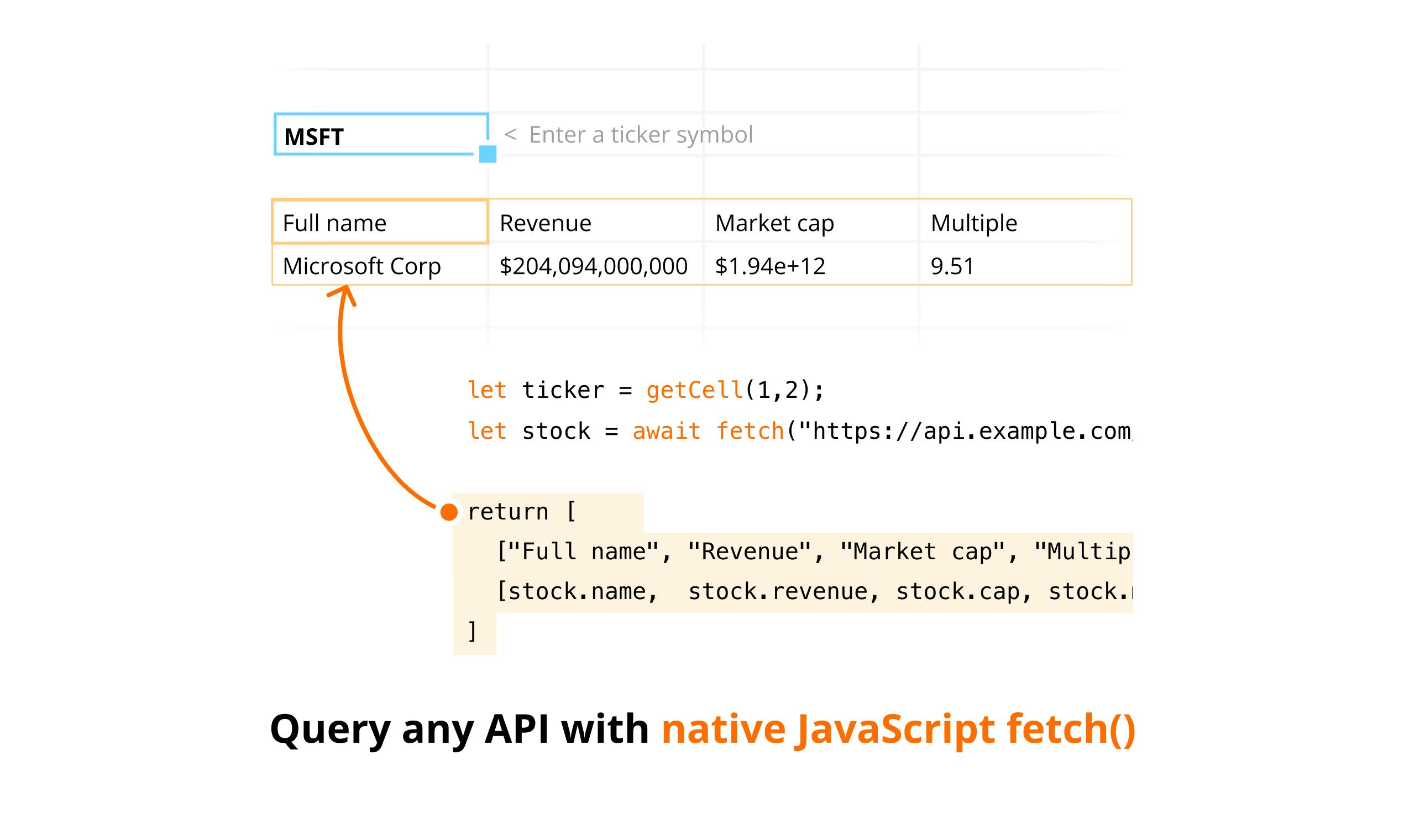Click the 'stock.name, stock.revenue' code line
This screenshot has height=840, width=1404.
814,592
